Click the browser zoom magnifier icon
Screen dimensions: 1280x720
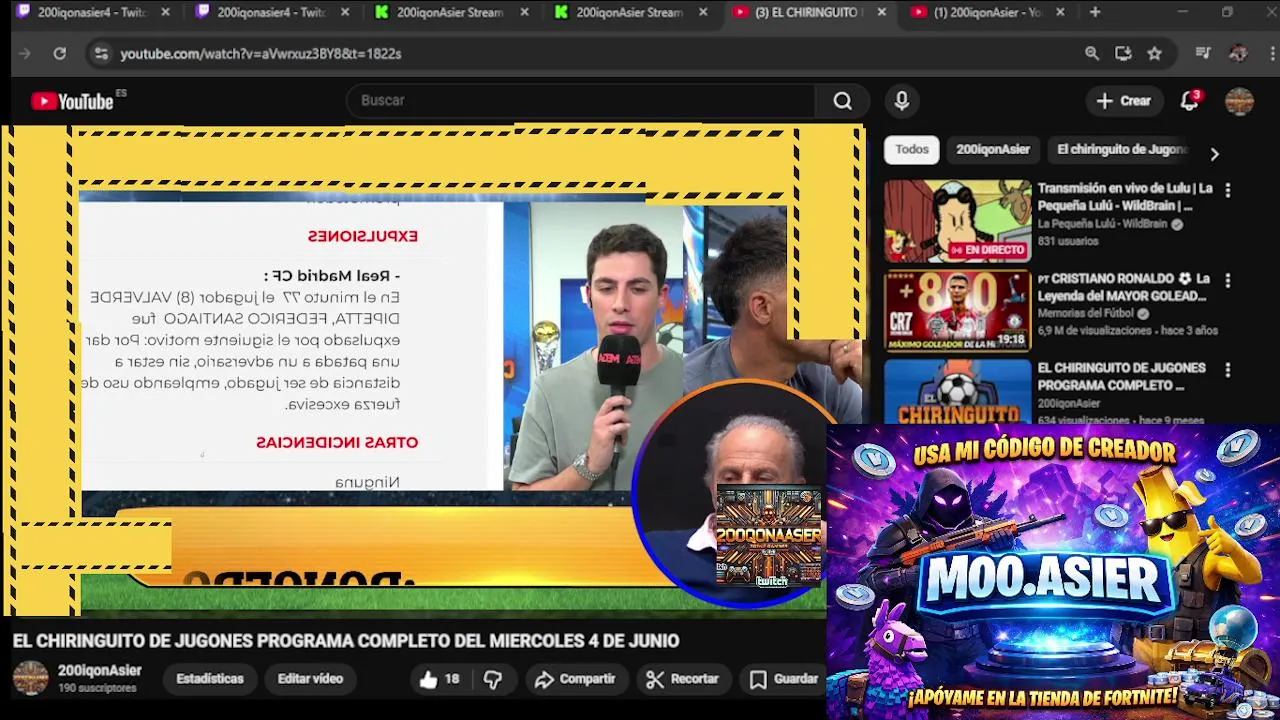coord(1092,54)
